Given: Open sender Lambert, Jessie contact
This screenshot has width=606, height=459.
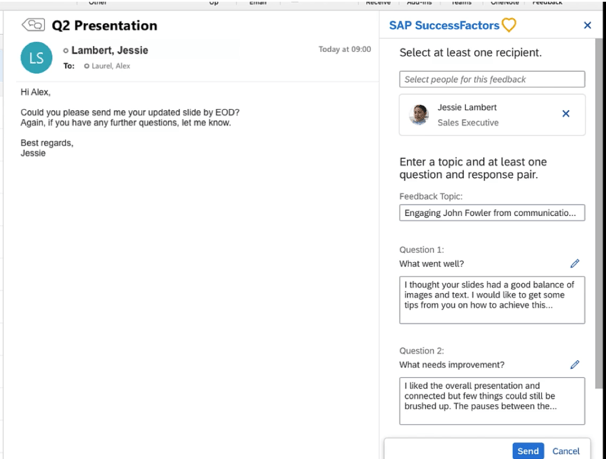Looking at the screenshot, I should (110, 50).
